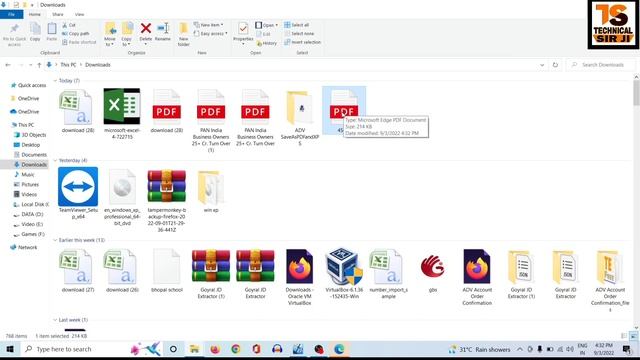Open the Copy to dropdown
Image resolution: width=640 pixels, height=360 pixels.
coord(127,34)
